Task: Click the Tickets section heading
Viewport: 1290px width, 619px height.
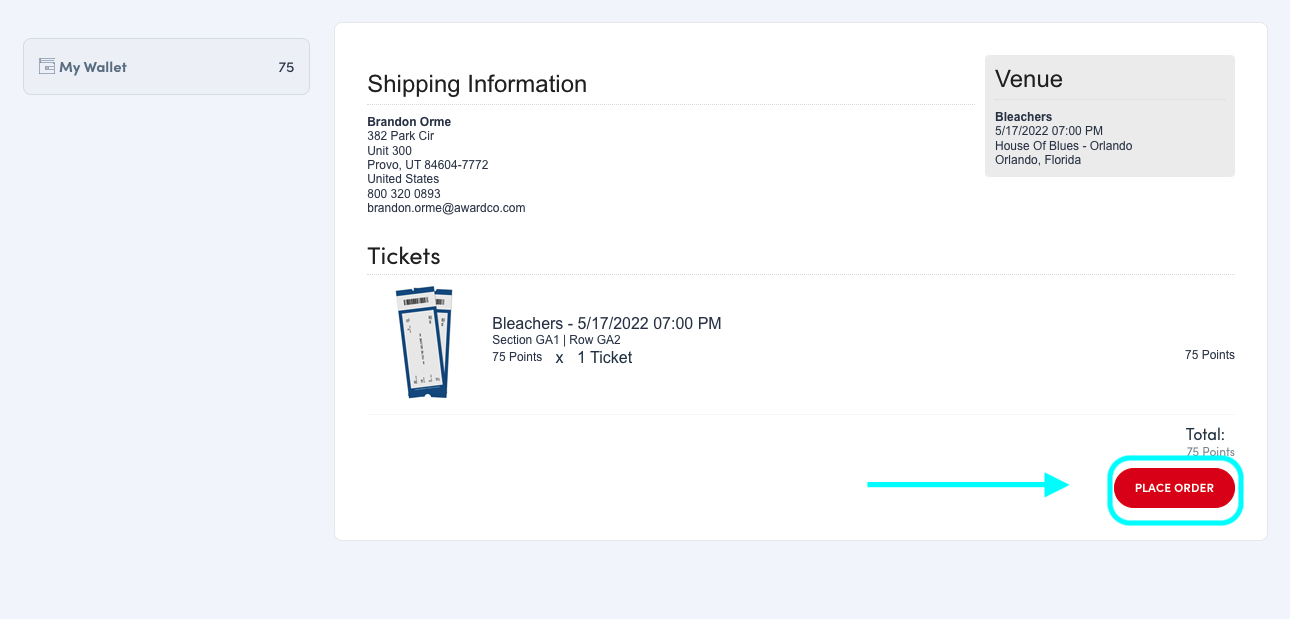Action: tap(403, 255)
